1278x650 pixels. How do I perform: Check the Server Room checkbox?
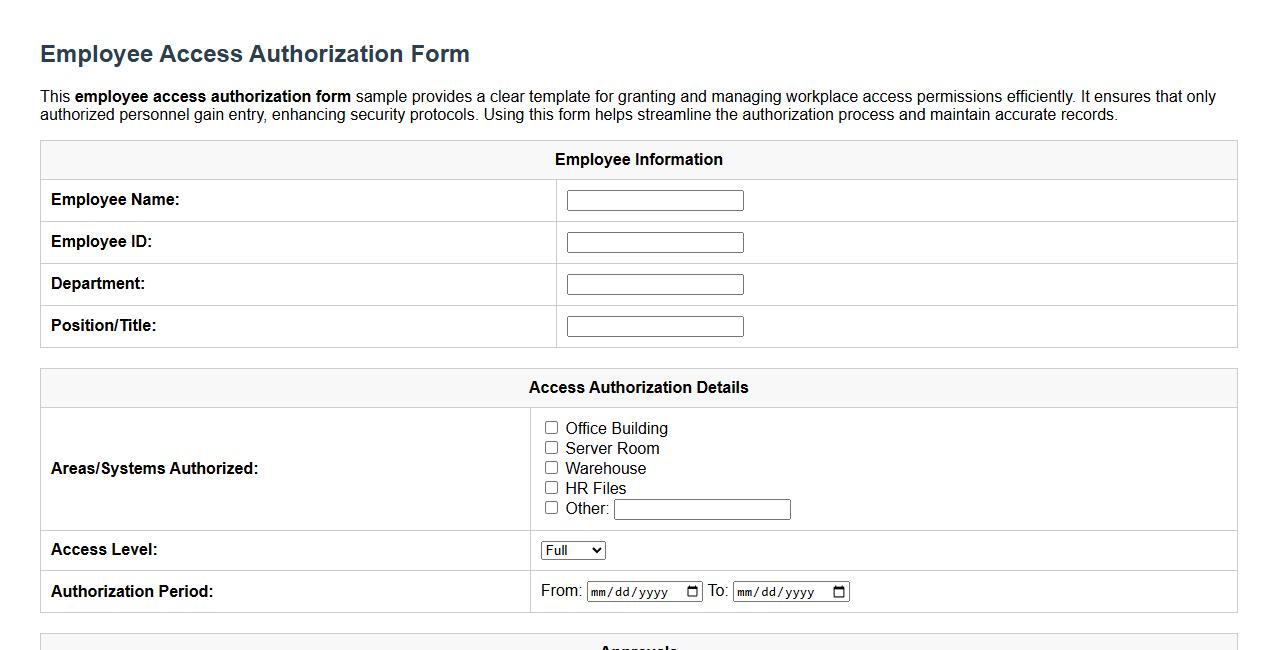pyautogui.click(x=551, y=447)
